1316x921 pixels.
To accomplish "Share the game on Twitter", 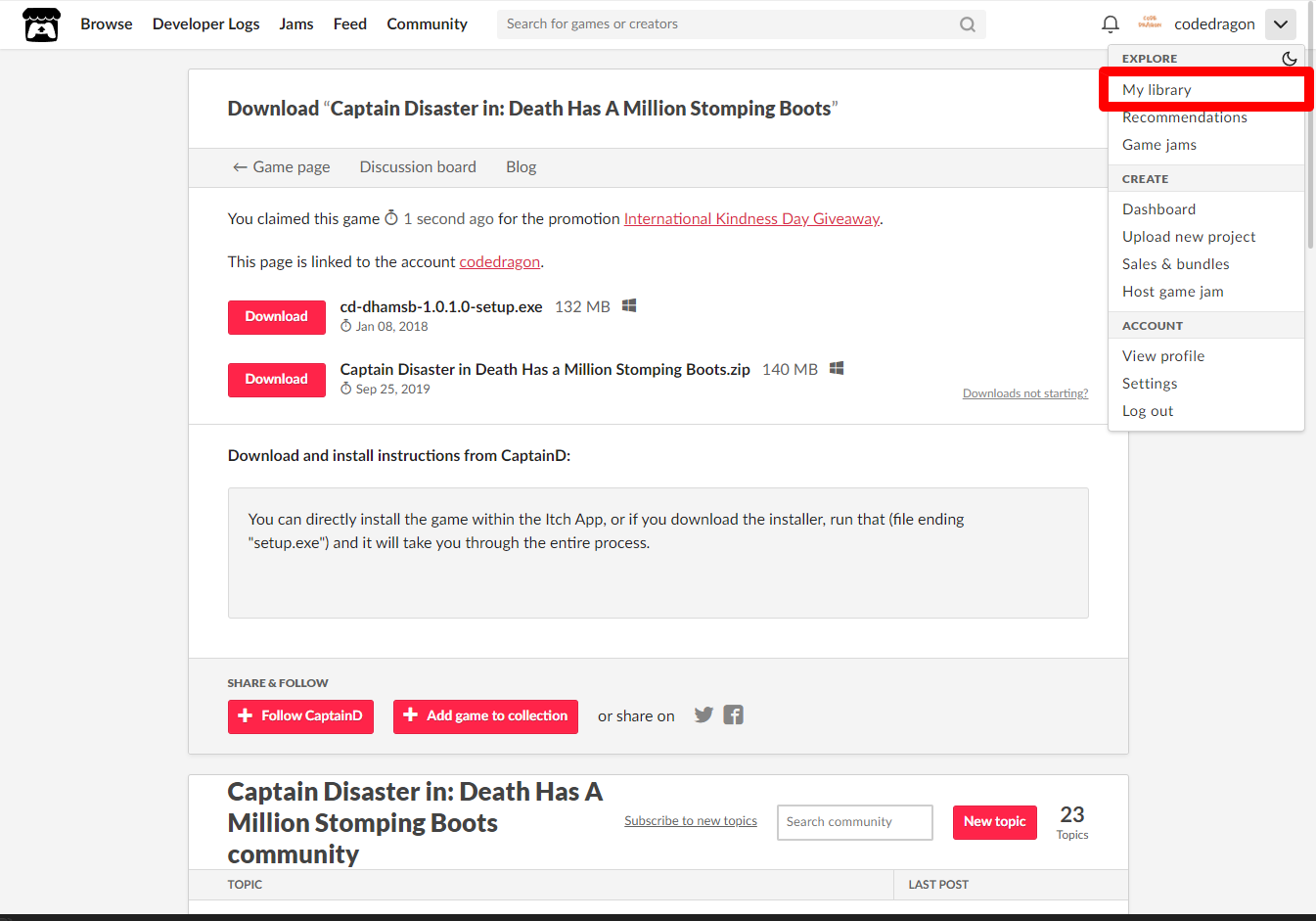I will pyautogui.click(x=703, y=715).
